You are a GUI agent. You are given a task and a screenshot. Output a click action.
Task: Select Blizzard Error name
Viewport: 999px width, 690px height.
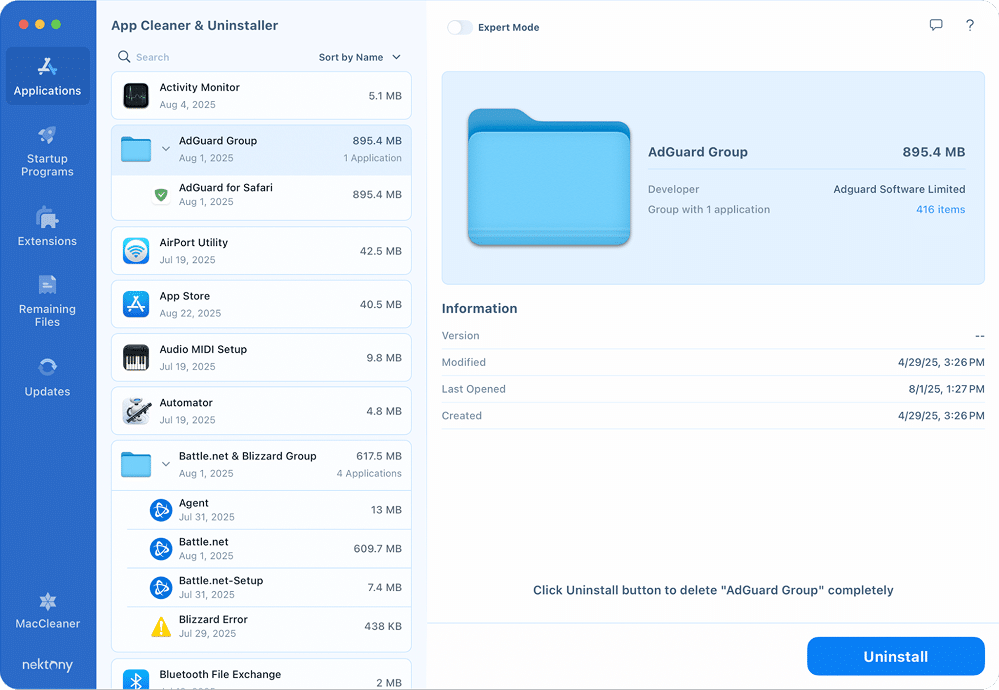(213, 619)
